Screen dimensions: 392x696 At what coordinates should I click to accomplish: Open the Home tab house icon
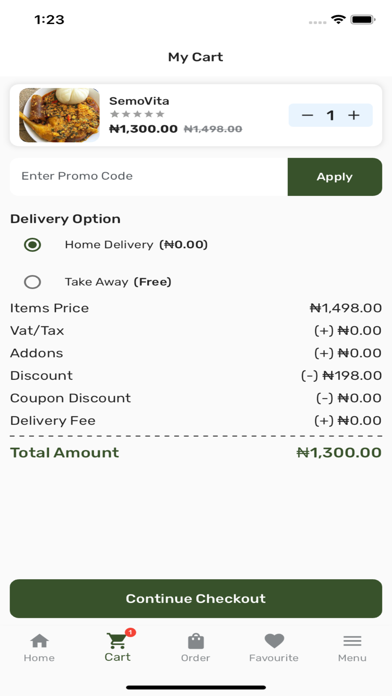(x=39, y=641)
